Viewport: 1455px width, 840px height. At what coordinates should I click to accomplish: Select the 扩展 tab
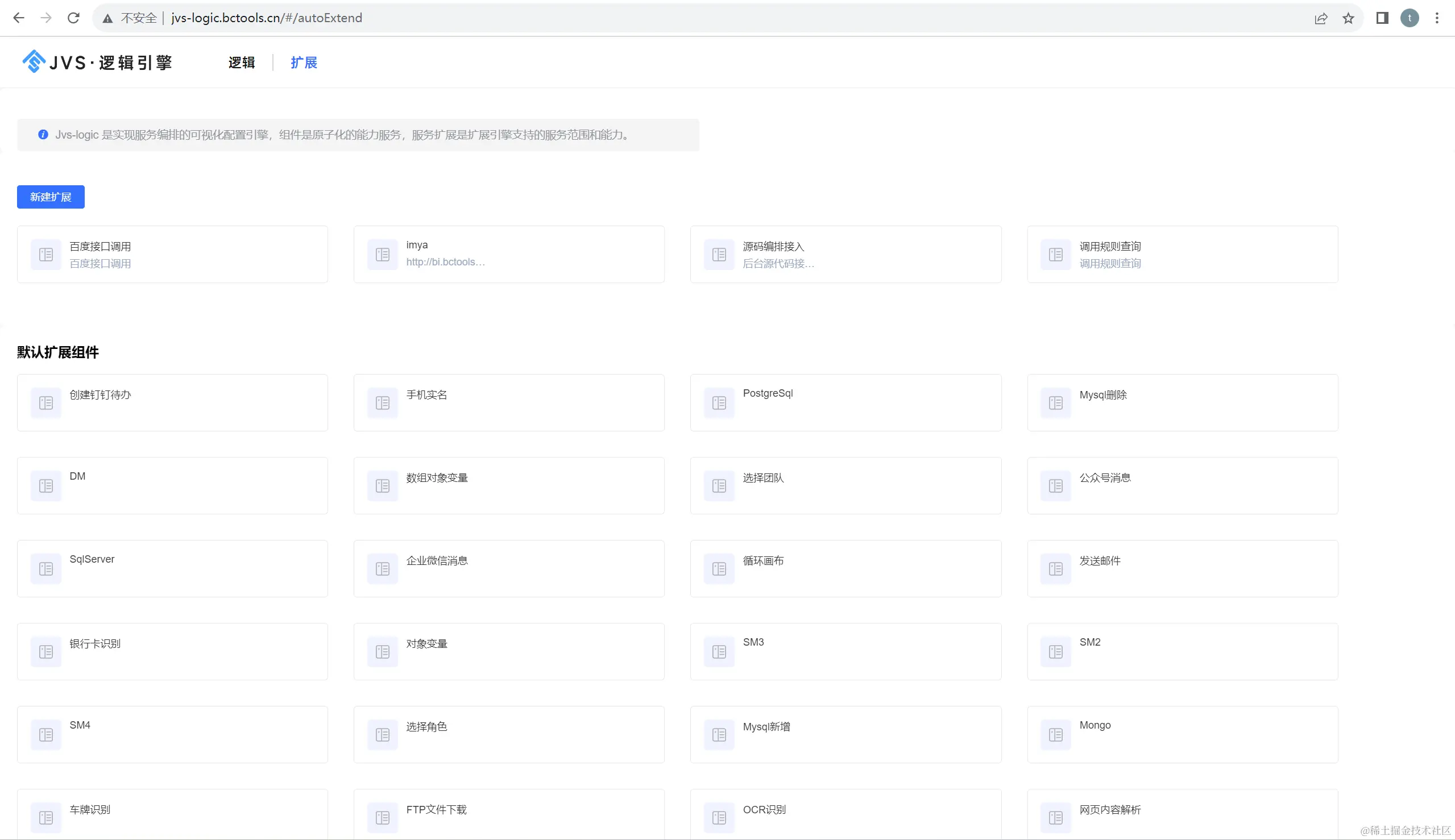click(x=304, y=63)
